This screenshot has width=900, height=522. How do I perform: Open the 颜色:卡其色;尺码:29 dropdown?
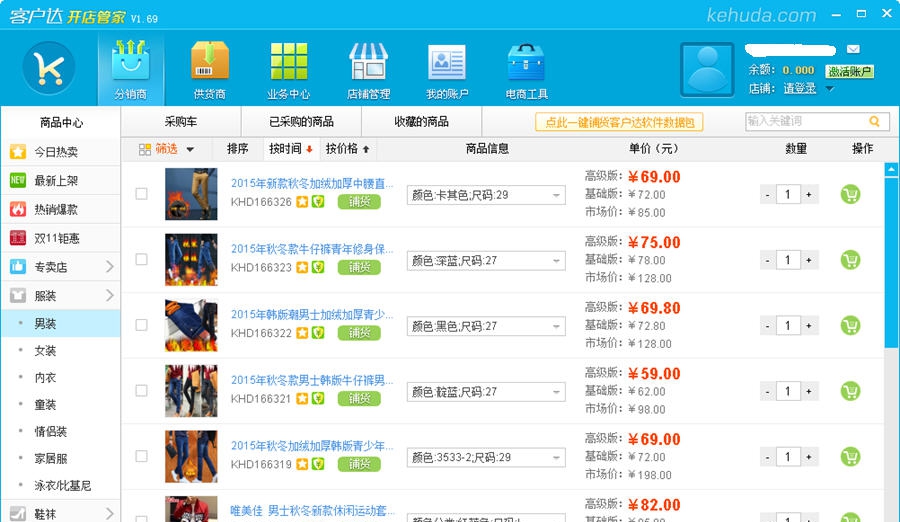[x=486, y=195]
